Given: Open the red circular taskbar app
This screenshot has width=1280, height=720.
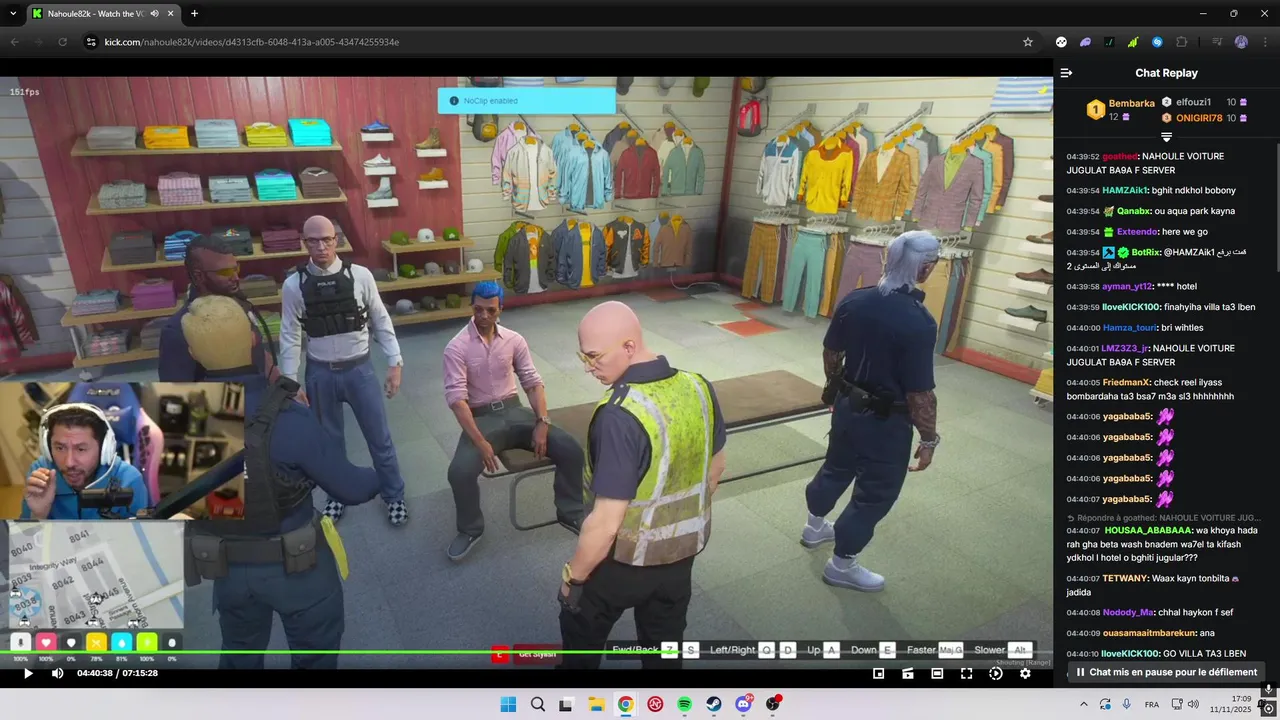Looking at the screenshot, I should click(655, 704).
